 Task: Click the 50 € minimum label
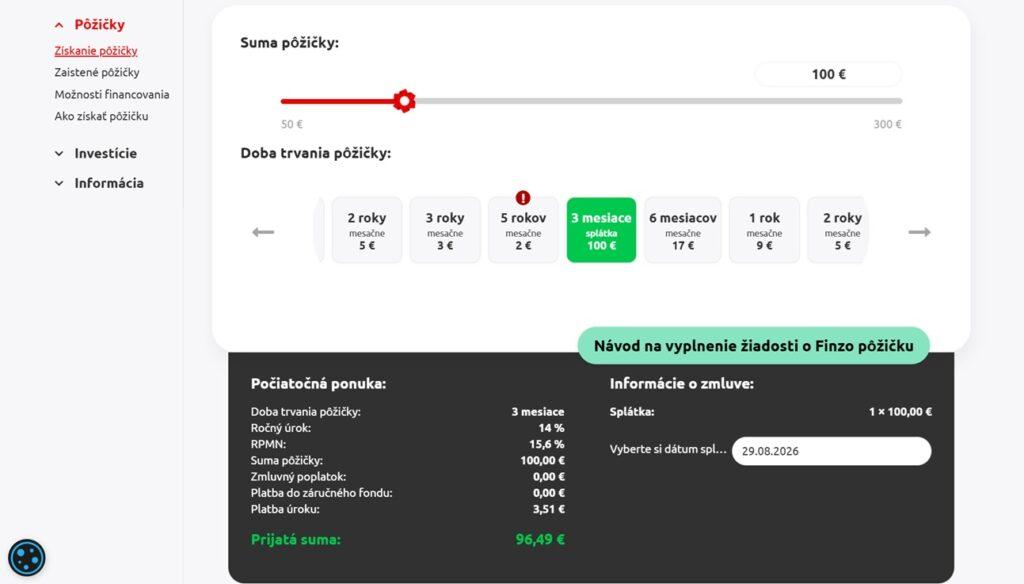click(x=292, y=124)
